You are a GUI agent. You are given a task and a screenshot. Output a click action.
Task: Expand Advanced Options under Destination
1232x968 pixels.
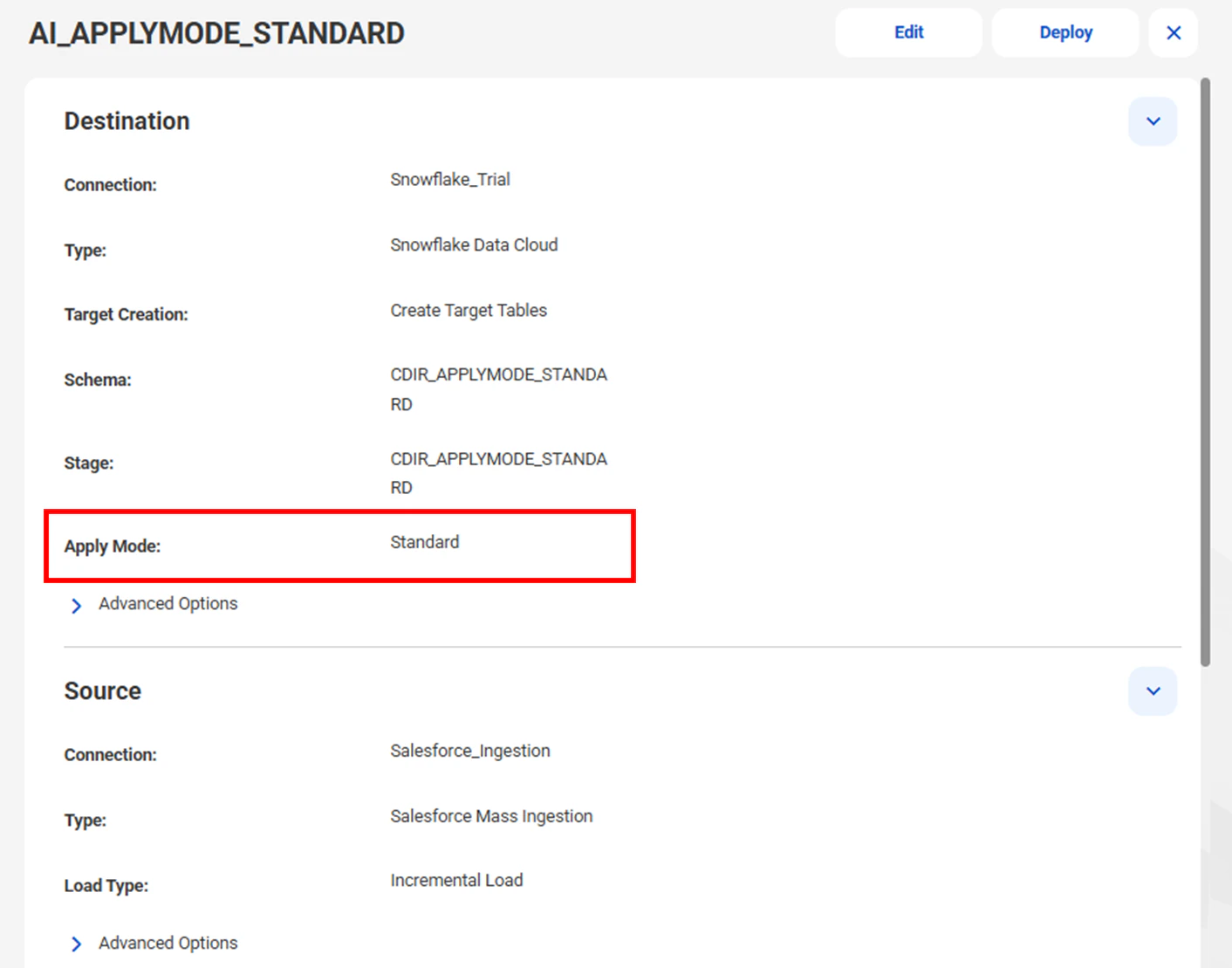[x=154, y=604]
